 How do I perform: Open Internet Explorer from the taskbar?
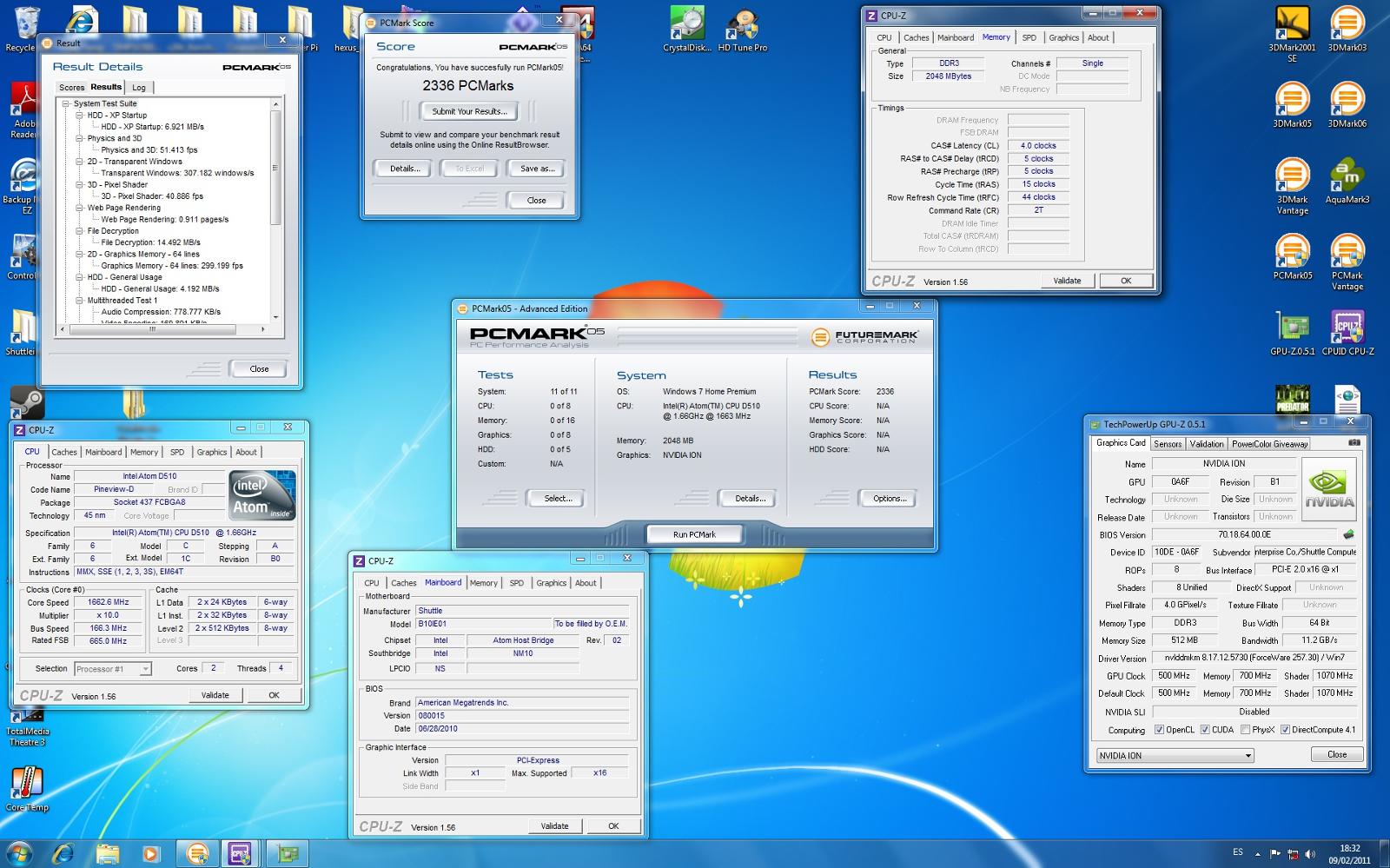click(63, 853)
